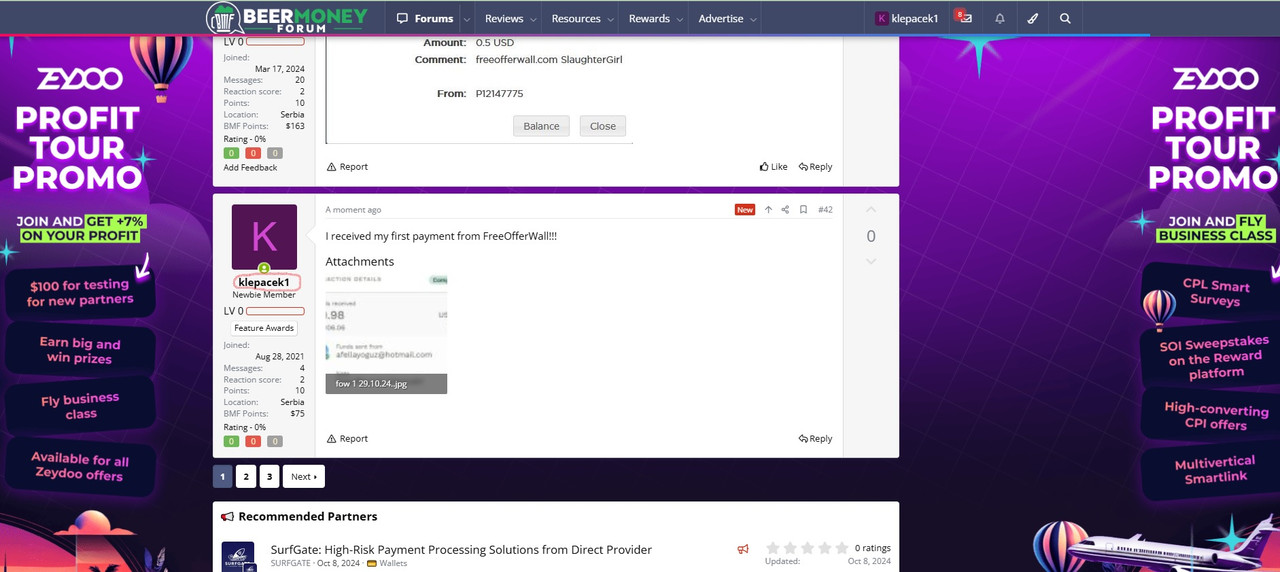1280x572 pixels.
Task: Click the green 0 positive feedback above Add Feedback
Action: (231, 153)
